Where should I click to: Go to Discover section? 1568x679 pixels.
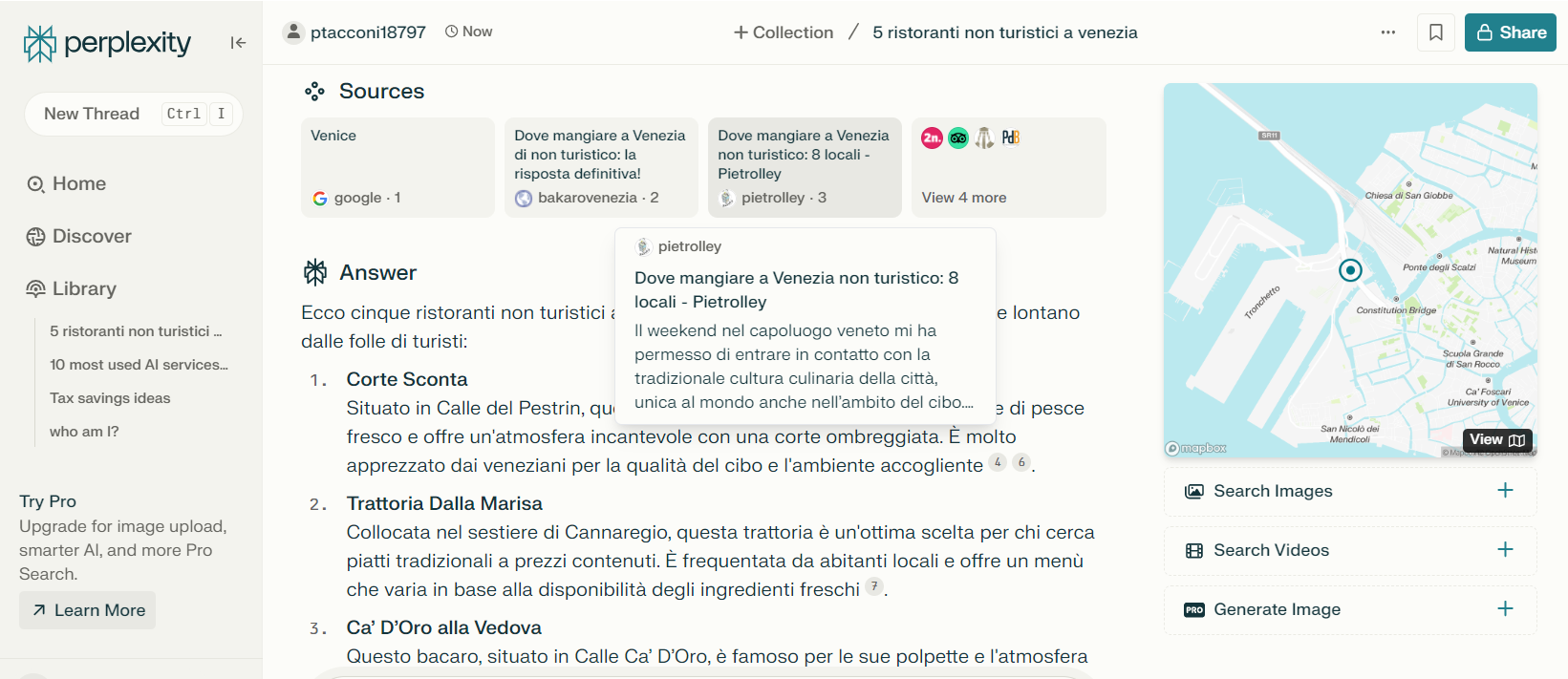tap(78, 236)
